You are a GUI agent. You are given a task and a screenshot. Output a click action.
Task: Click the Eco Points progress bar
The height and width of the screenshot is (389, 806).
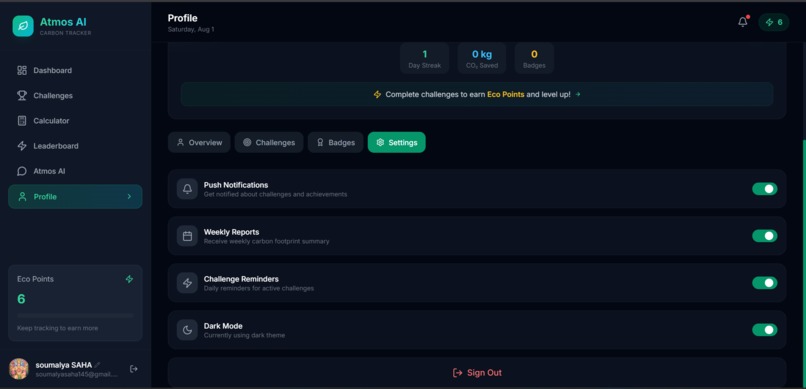(75, 315)
